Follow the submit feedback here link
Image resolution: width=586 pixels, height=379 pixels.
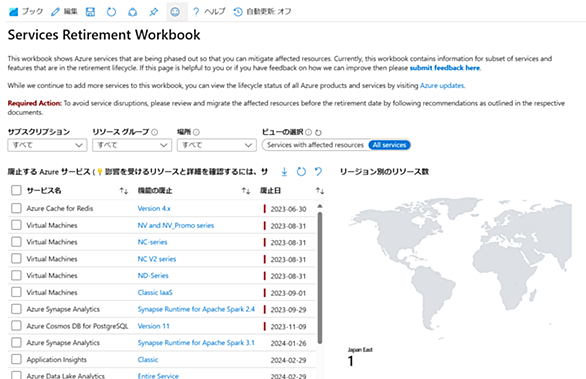pyautogui.click(x=445, y=68)
